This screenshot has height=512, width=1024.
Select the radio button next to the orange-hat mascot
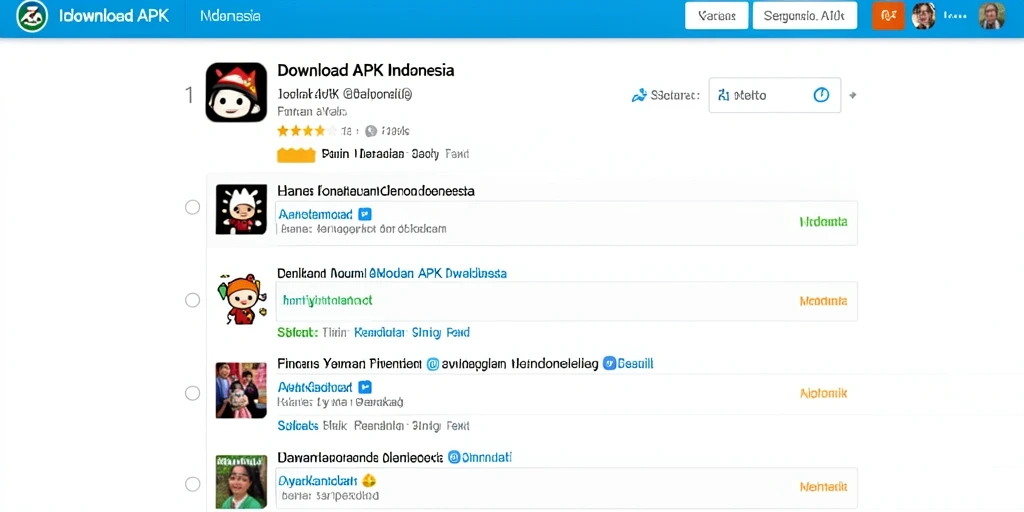[x=192, y=300]
